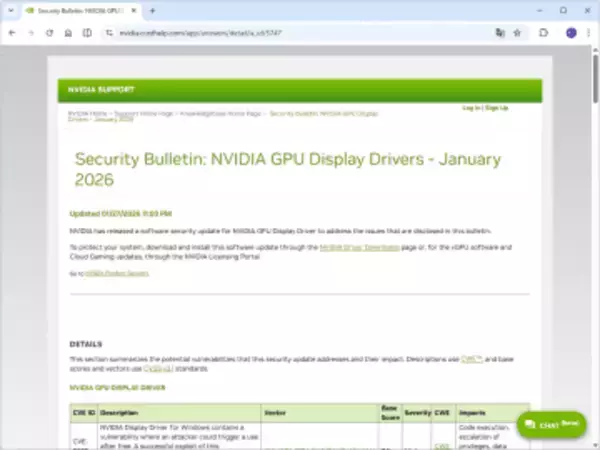
Task: Click the Security Bulletin page heading
Action: [x=288, y=169]
